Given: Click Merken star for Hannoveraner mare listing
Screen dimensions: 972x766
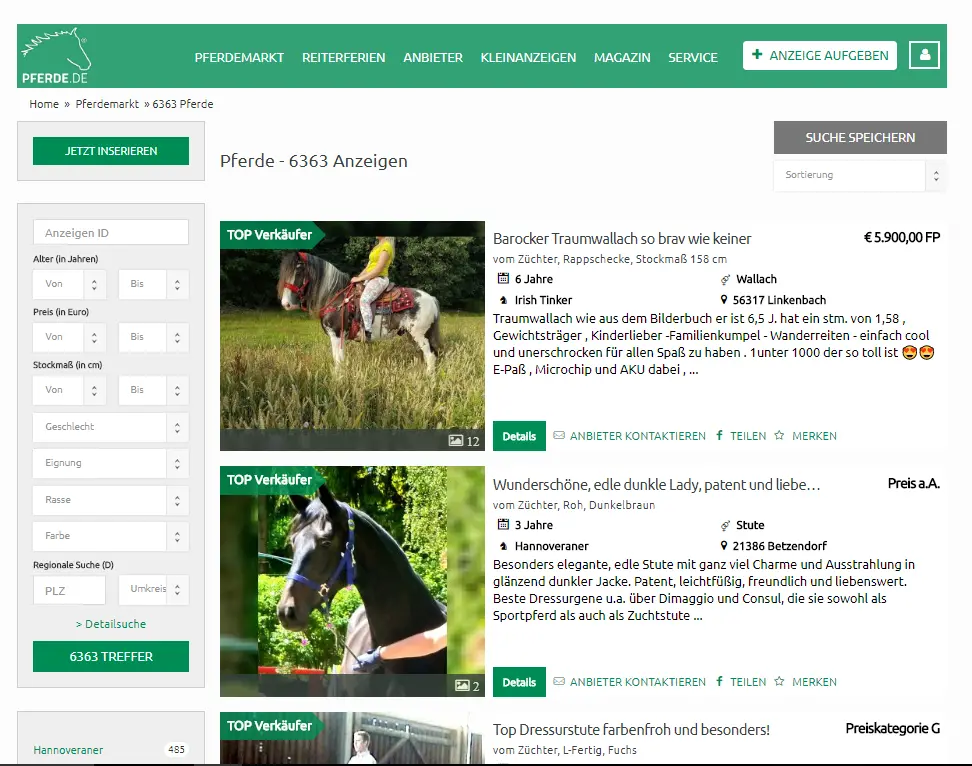Looking at the screenshot, I should point(779,682).
